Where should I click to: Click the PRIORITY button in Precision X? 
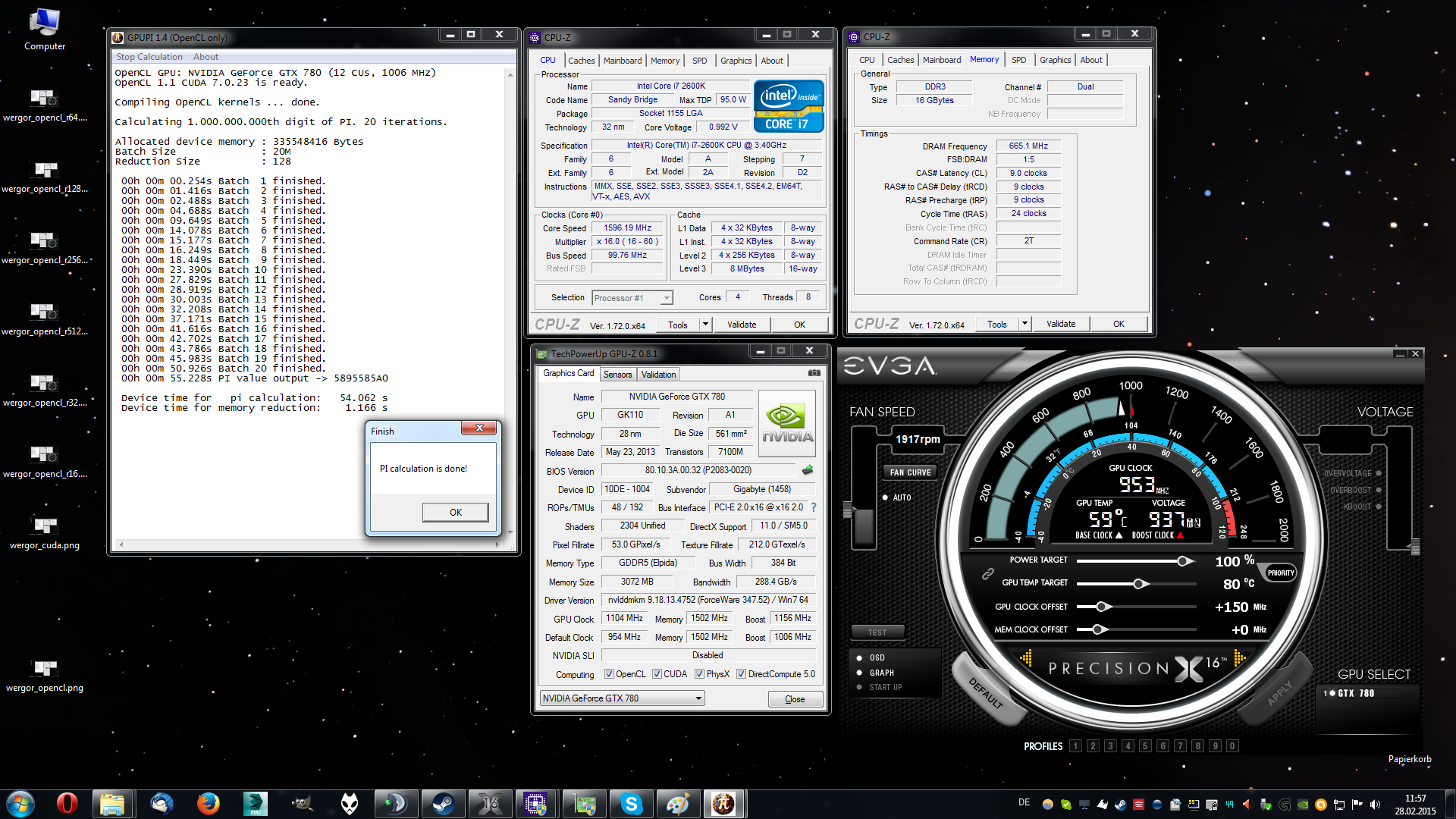coord(1280,573)
